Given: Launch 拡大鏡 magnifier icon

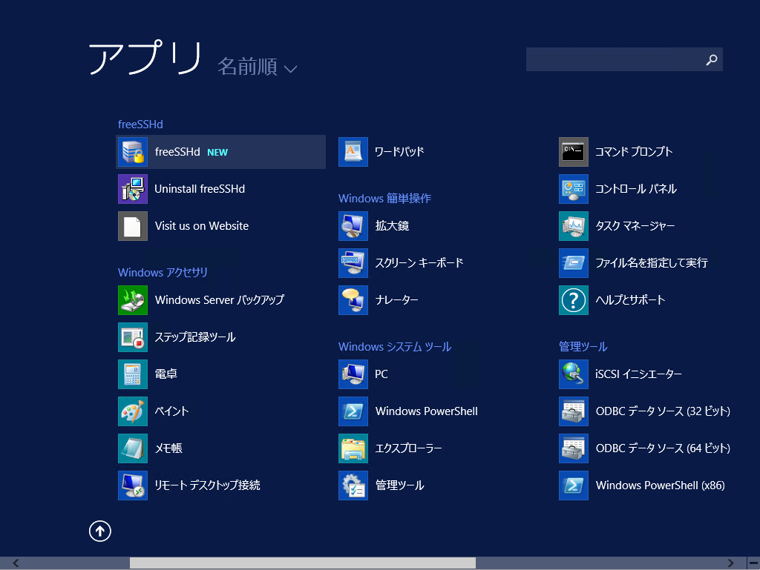Looking at the screenshot, I should [x=353, y=226].
